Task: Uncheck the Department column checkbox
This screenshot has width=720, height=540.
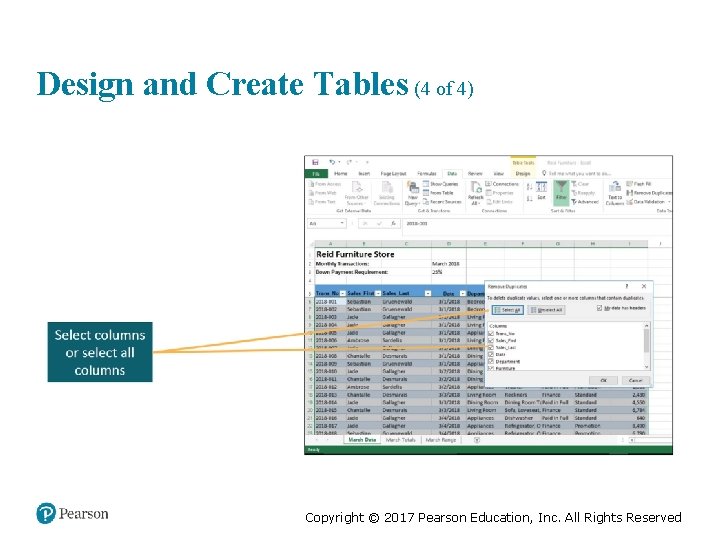Action: [x=491, y=361]
